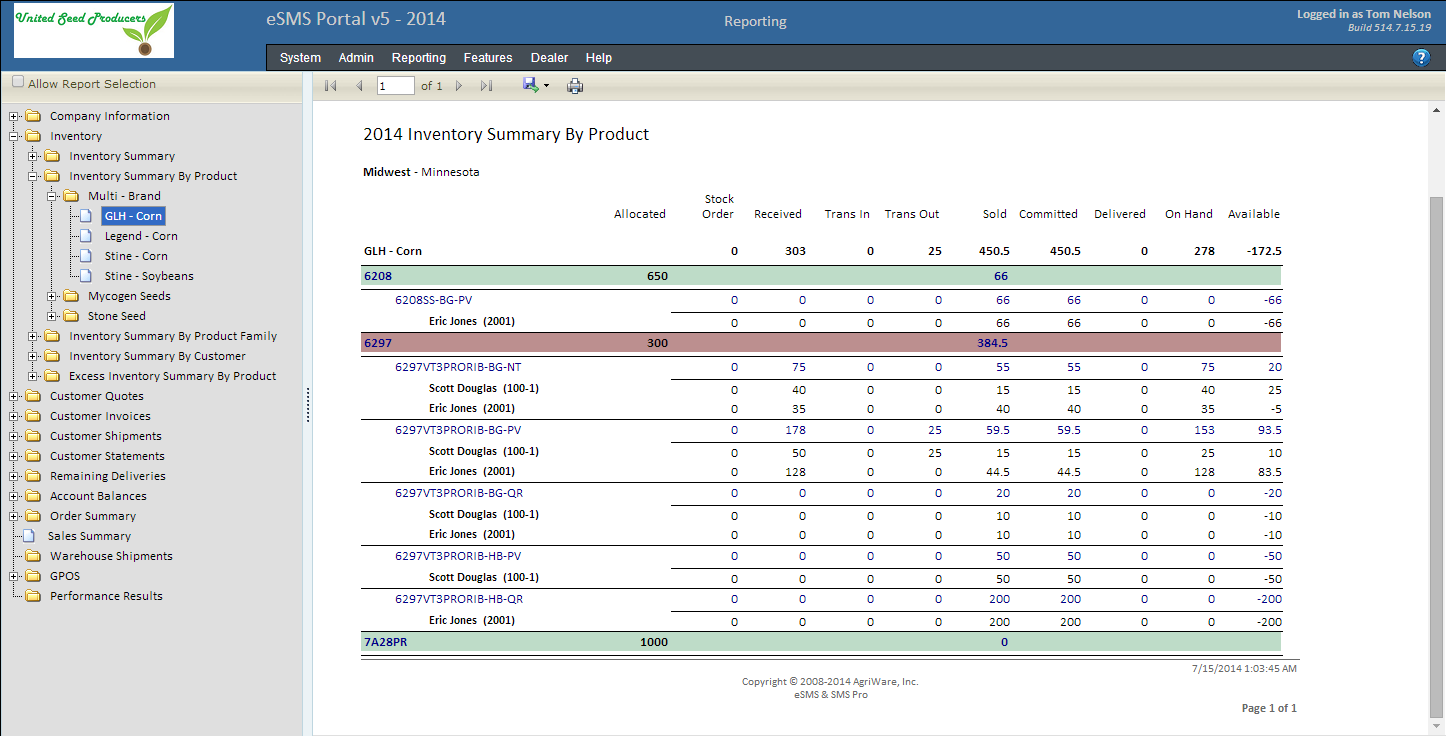Click the United Seed Producers logo
This screenshot has height=736, width=1446.
[94, 30]
